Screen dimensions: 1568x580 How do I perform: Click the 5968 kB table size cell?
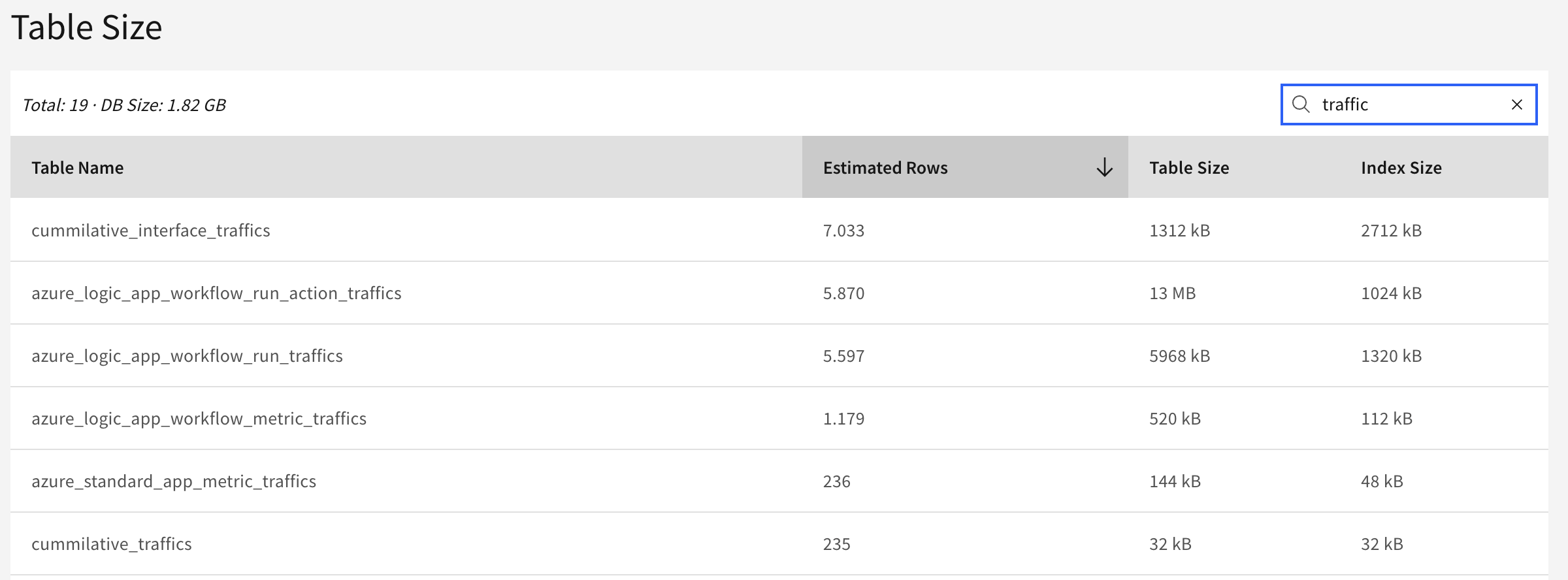pyautogui.click(x=1179, y=355)
